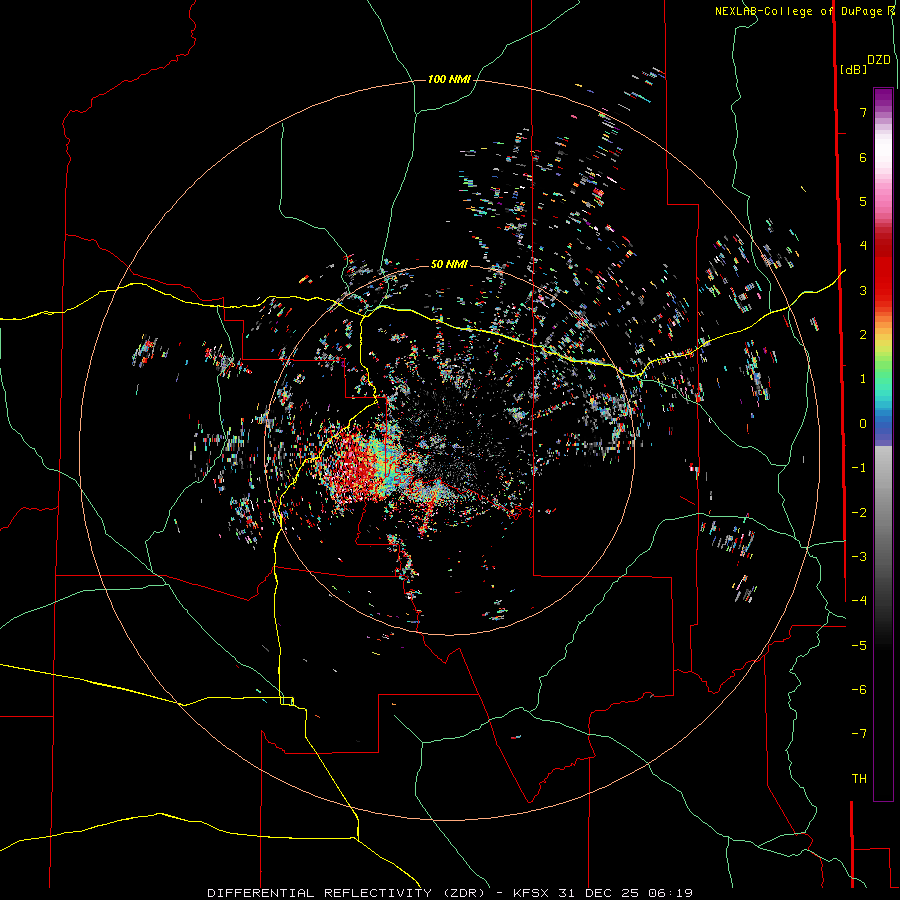Select the 5 value on the dB scale
900x900 pixels.
tap(863, 201)
